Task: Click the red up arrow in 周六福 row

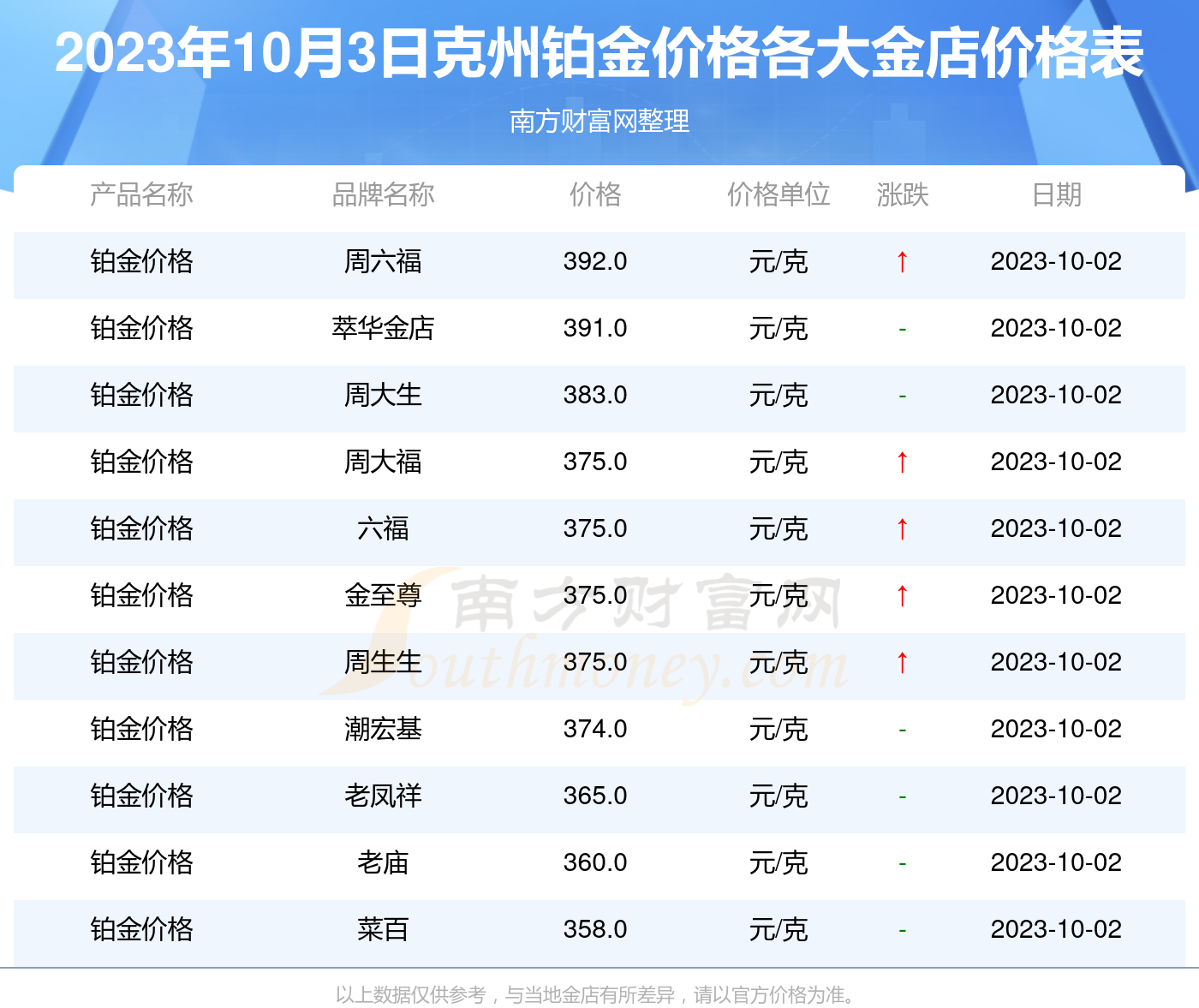Action: point(902,262)
